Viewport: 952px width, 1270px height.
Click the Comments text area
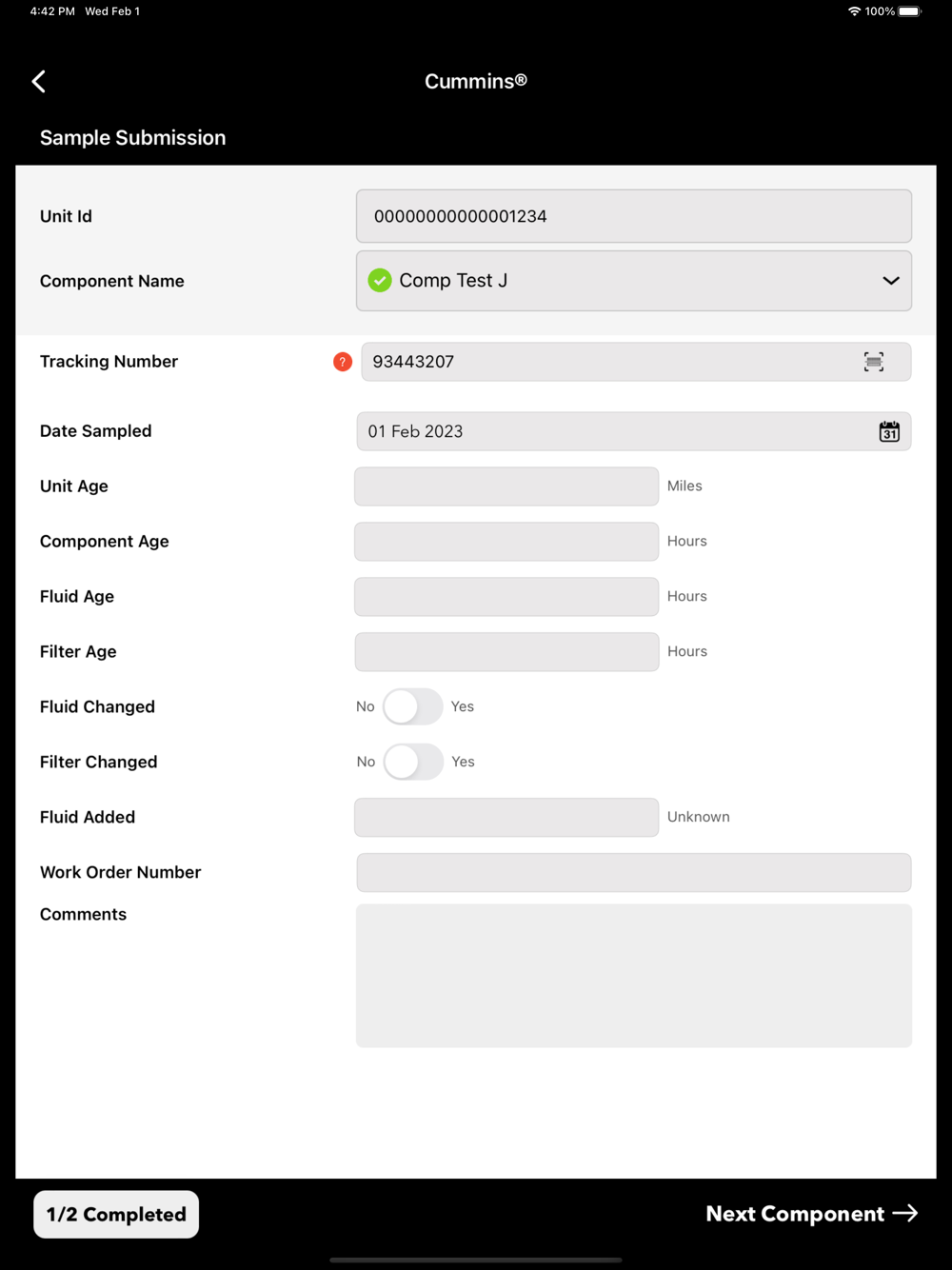(x=634, y=976)
